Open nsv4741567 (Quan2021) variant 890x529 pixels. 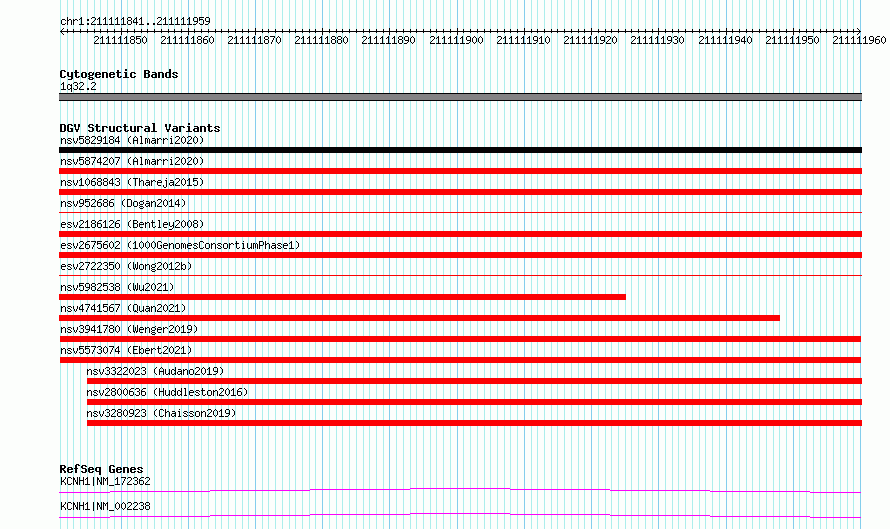tap(123, 308)
